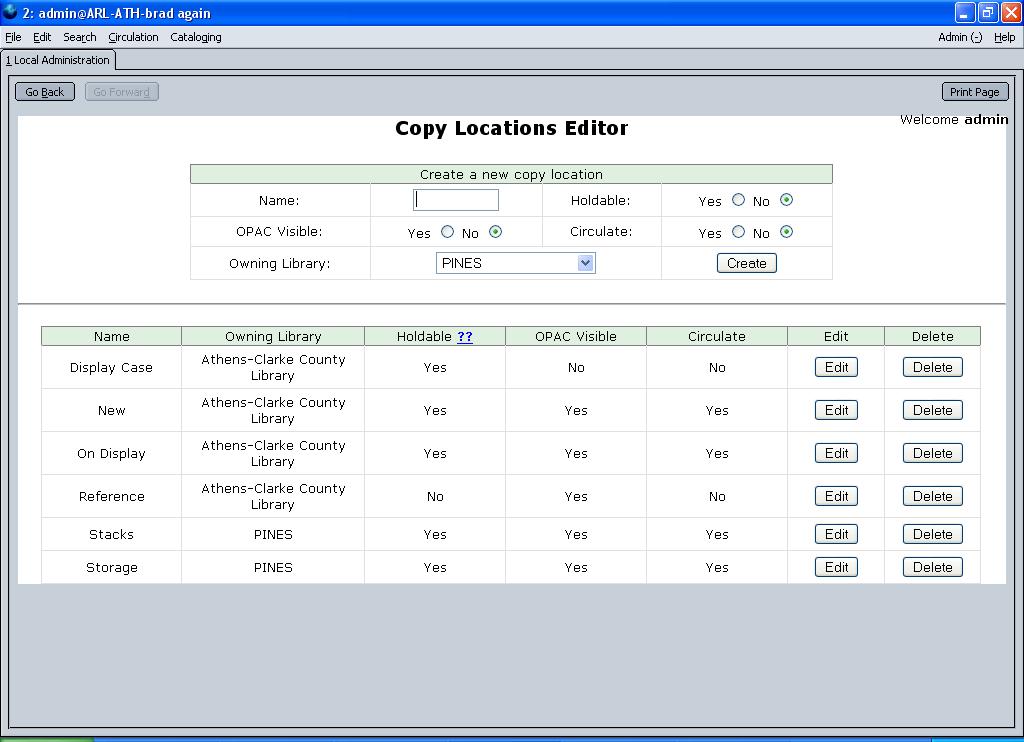Viewport: 1024px width, 742px height.
Task: Open the Holdable ?? help link
Action: point(465,337)
